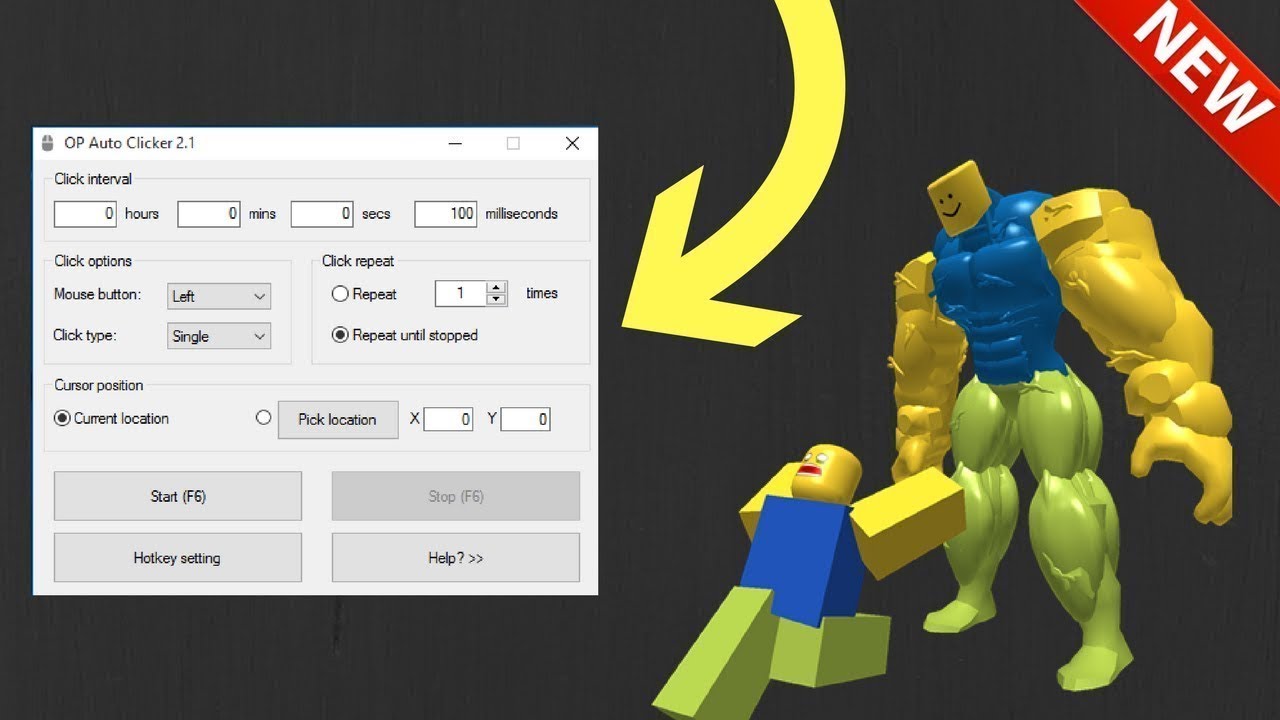
Task: Click the 'Mouse button:' label
Action: click(x=97, y=294)
